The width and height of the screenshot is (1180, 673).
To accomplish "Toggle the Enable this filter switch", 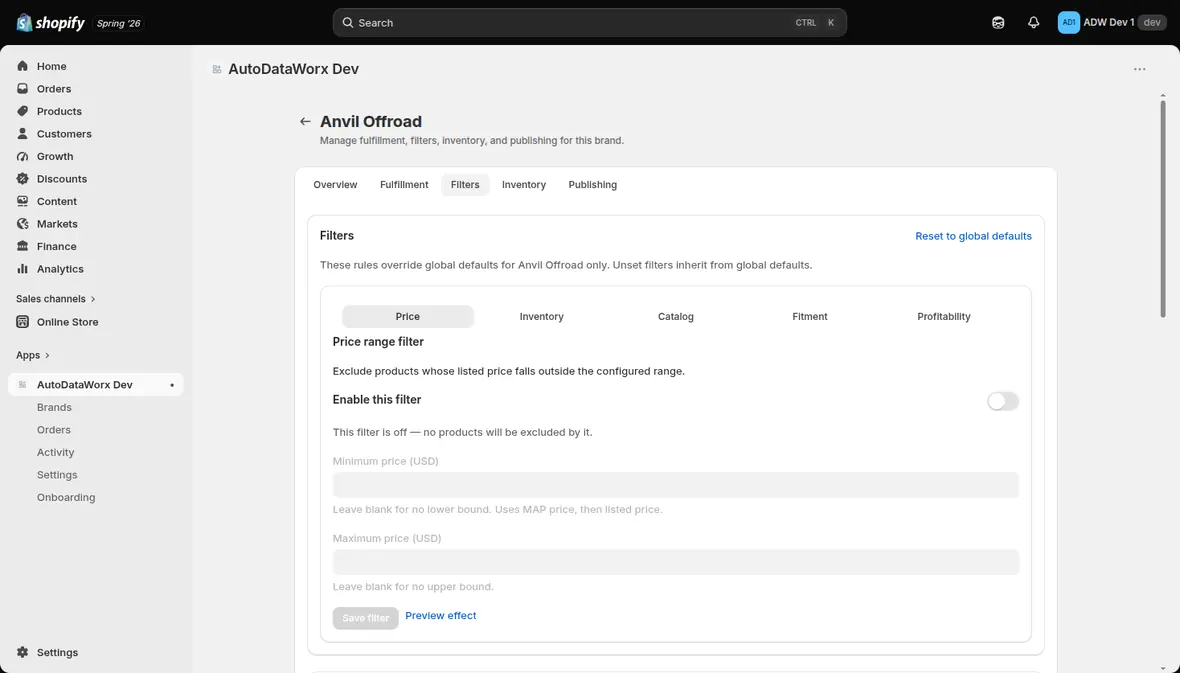I will click(x=1002, y=401).
